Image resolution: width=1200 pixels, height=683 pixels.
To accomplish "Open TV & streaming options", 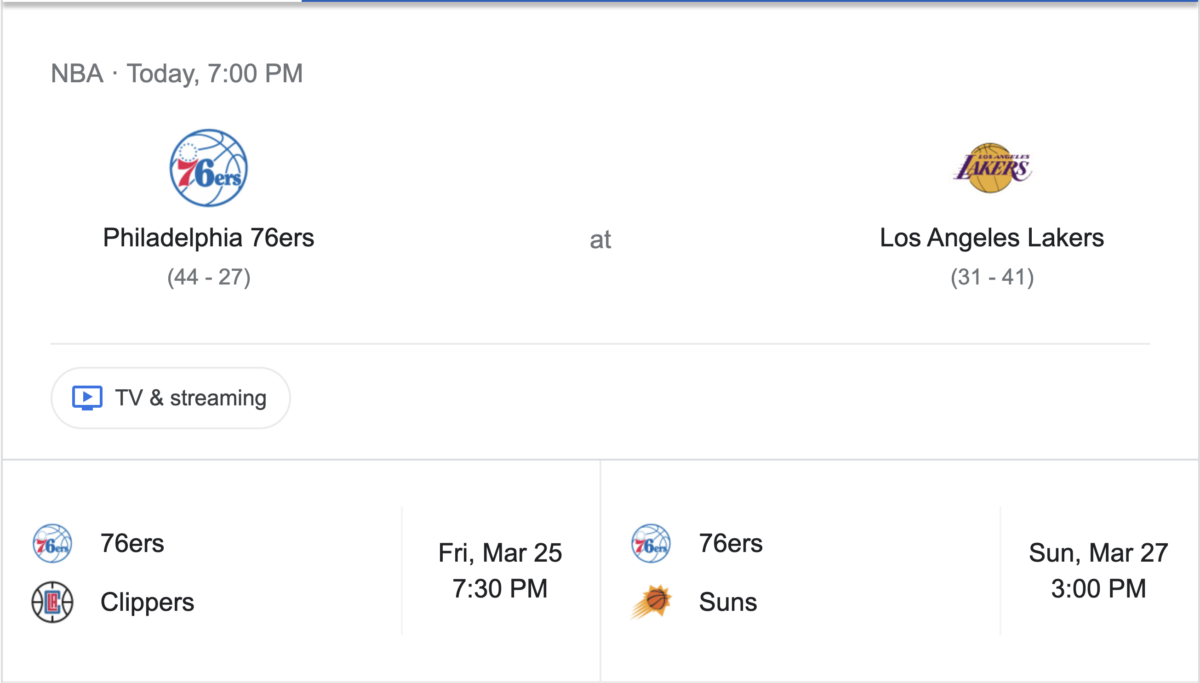I will tap(171, 398).
